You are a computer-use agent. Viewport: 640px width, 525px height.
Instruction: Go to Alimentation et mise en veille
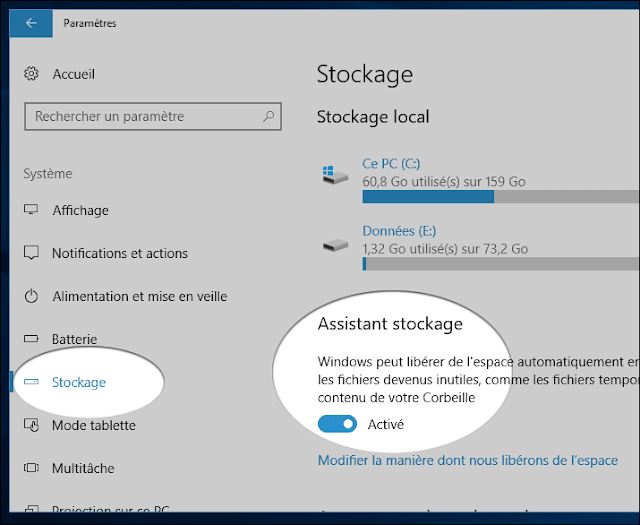click(x=140, y=296)
